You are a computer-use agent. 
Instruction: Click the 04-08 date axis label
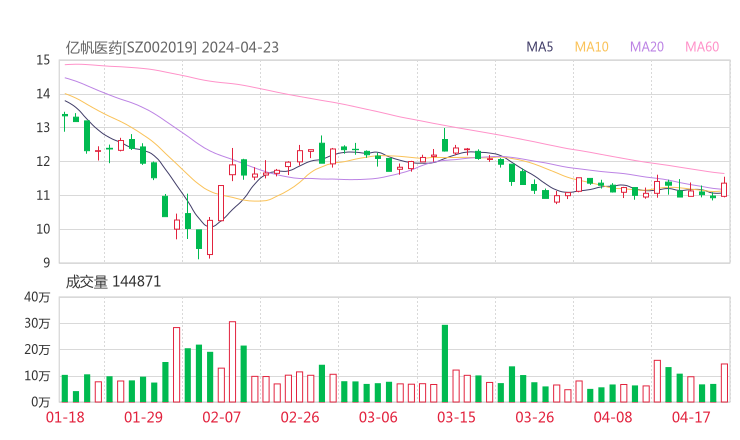tap(613, 417)
